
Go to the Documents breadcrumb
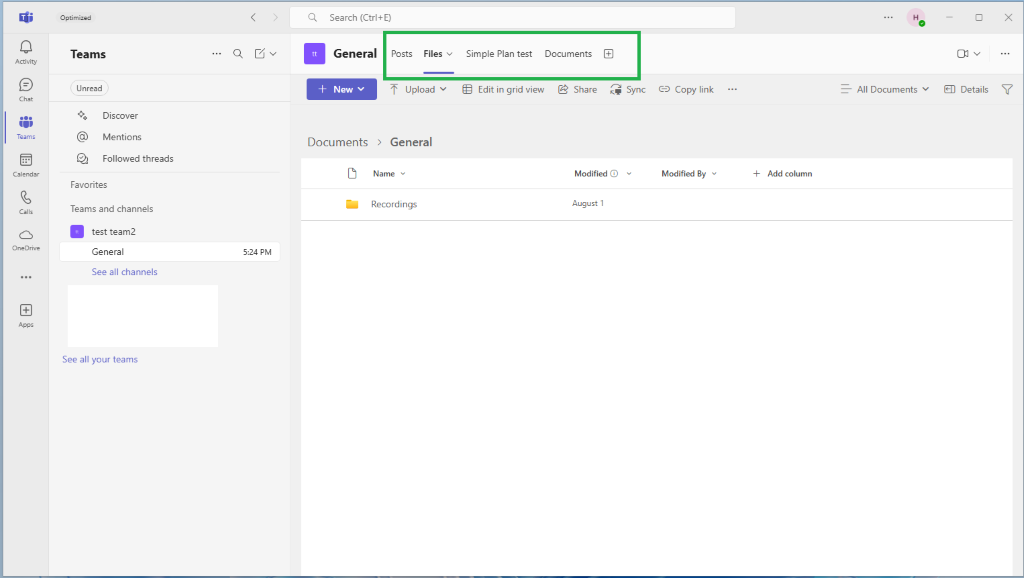tap(338, 142)
